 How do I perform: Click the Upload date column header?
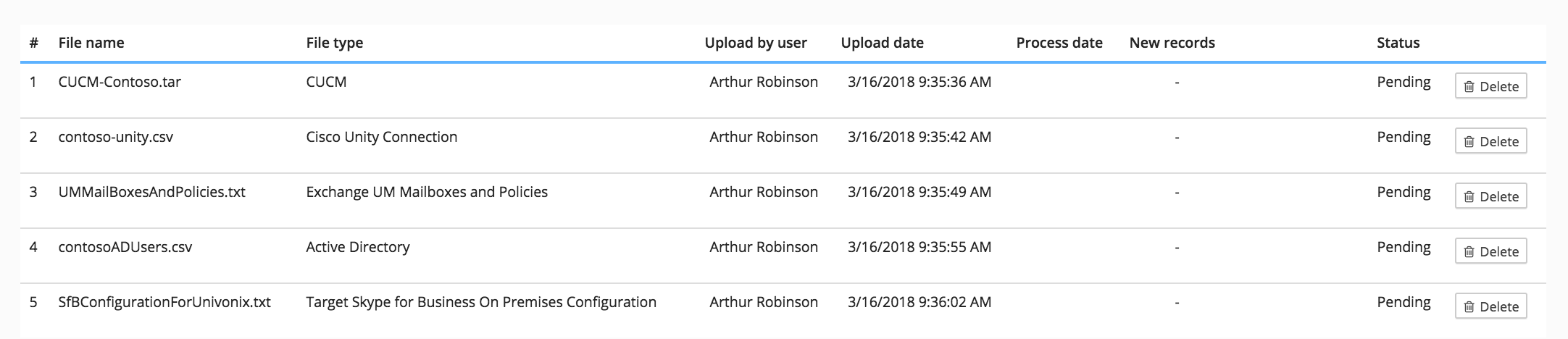(x=882, y=43)
